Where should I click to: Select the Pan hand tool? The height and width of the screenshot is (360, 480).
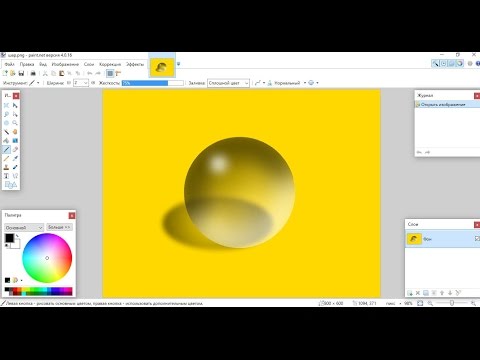coord(15,132)
